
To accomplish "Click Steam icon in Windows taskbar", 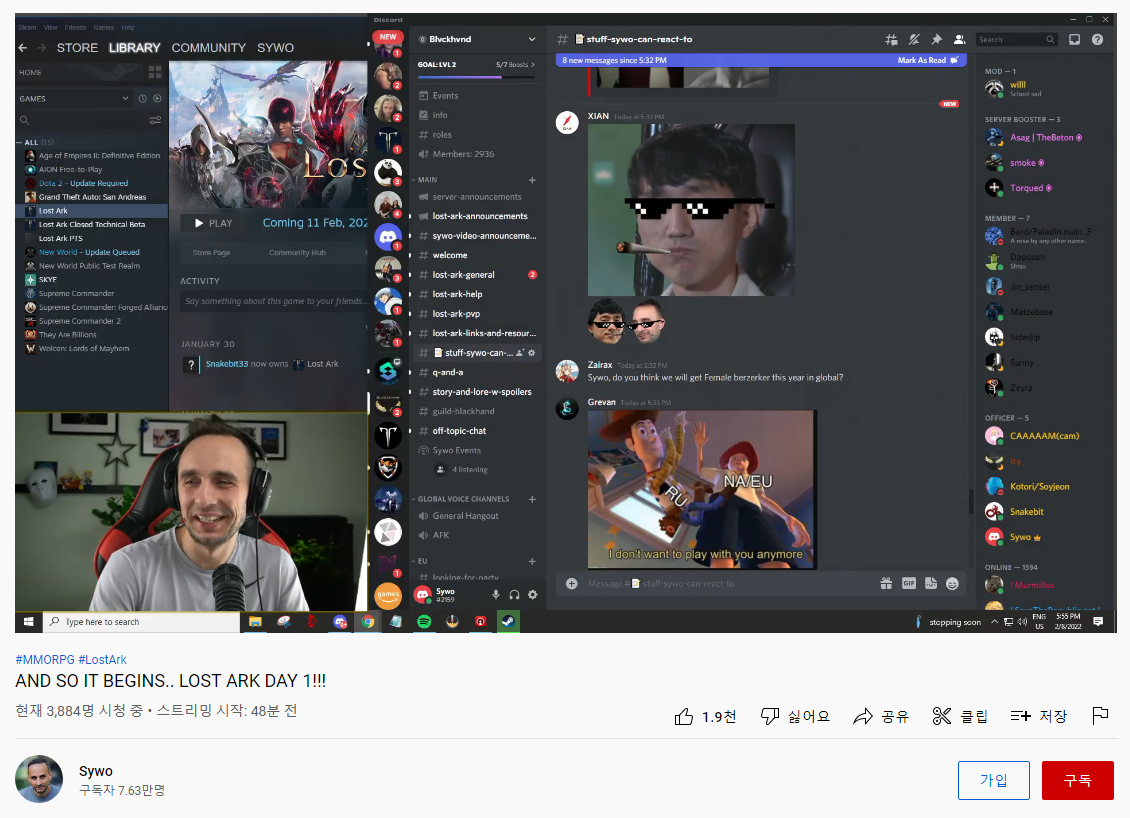I will pos(508,621).
